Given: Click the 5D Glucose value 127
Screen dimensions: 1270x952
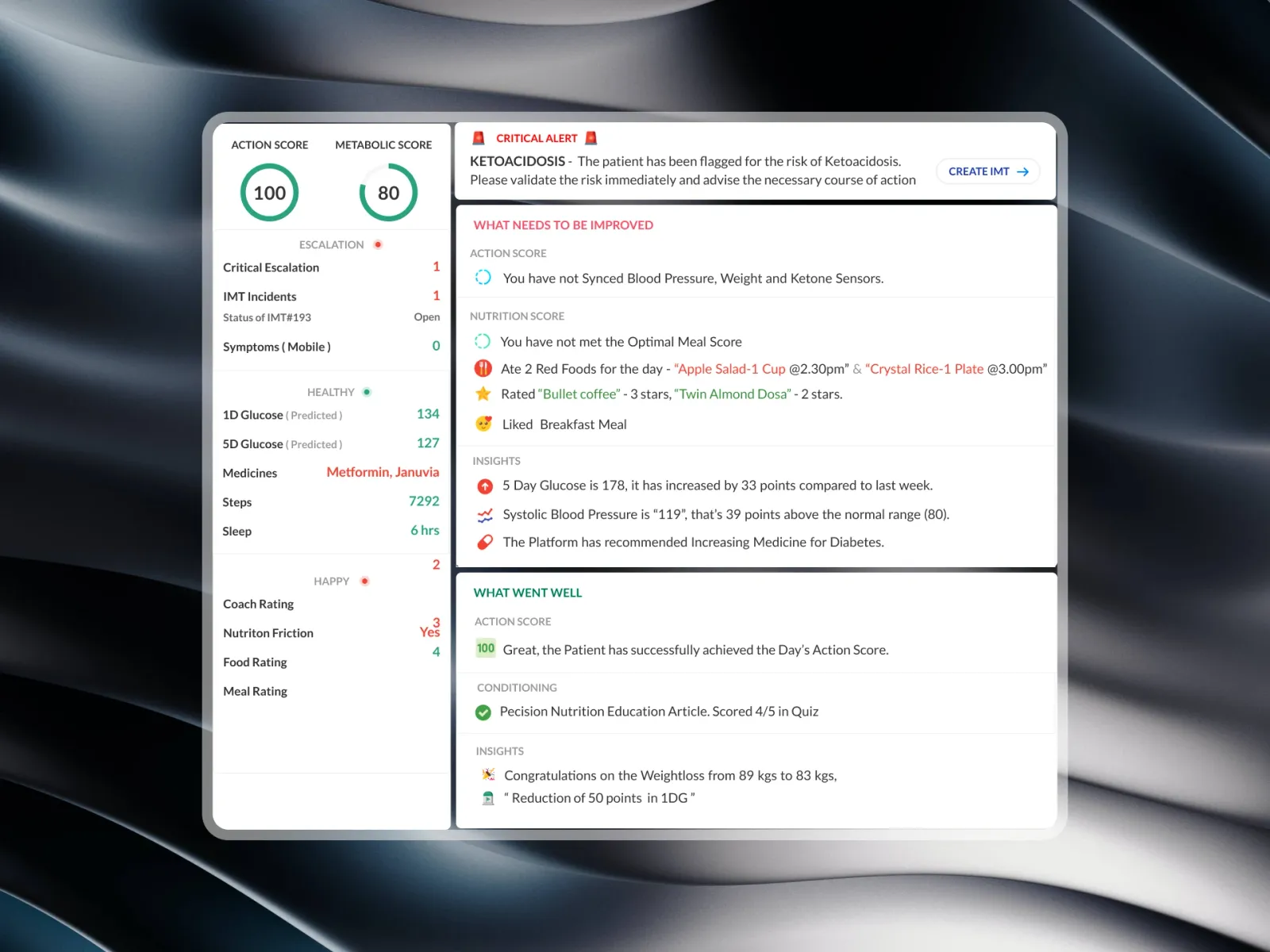Looking at the screenshot, I should click(x=428, y=443).
